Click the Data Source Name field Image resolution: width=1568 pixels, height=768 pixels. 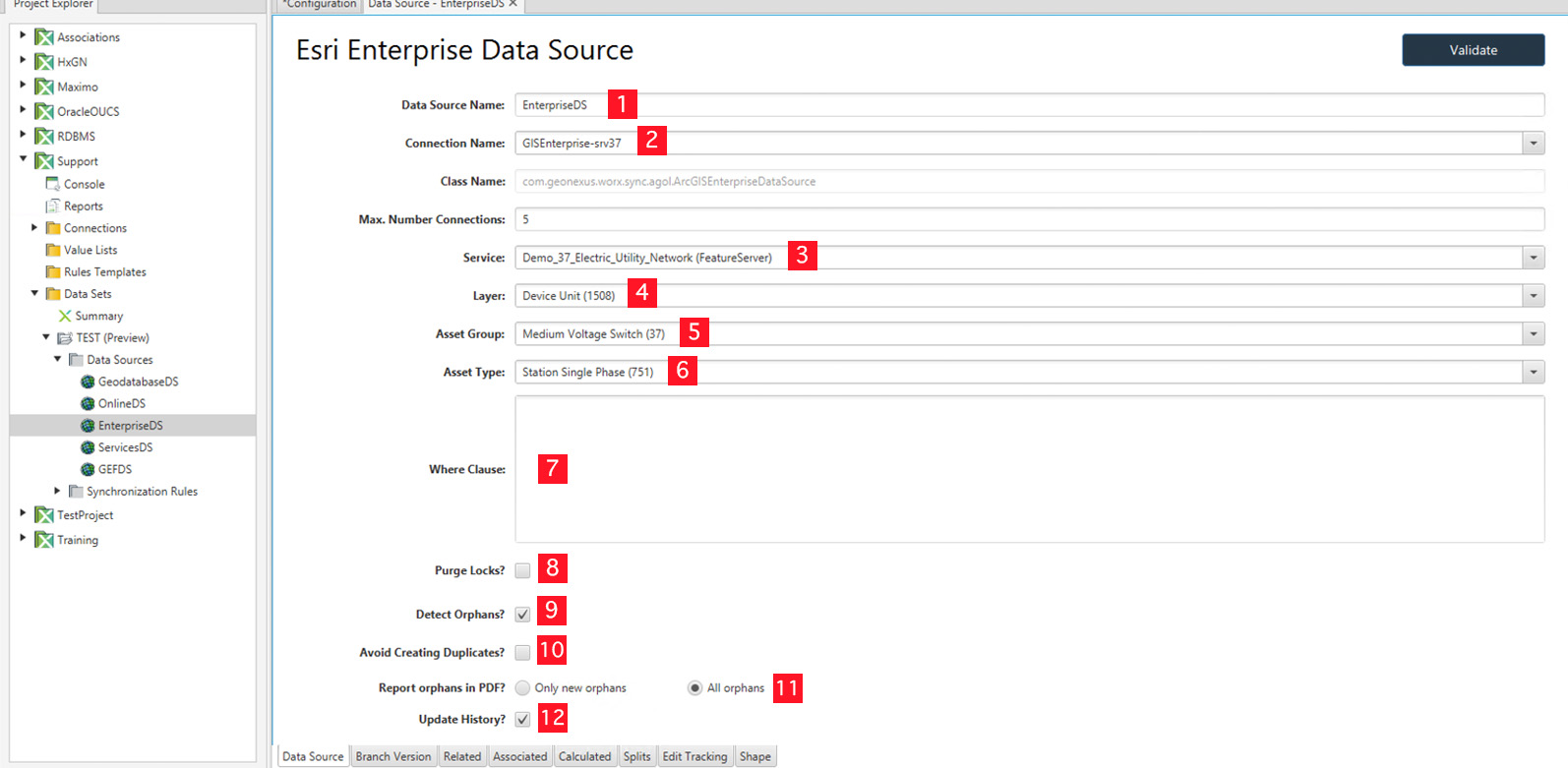coord(1030,105)
